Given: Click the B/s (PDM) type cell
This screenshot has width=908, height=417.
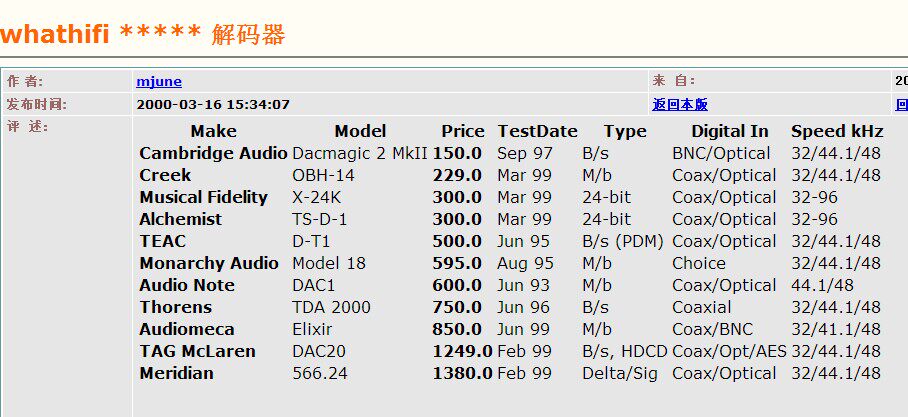Looking at the screenshot, I should 623,242.
